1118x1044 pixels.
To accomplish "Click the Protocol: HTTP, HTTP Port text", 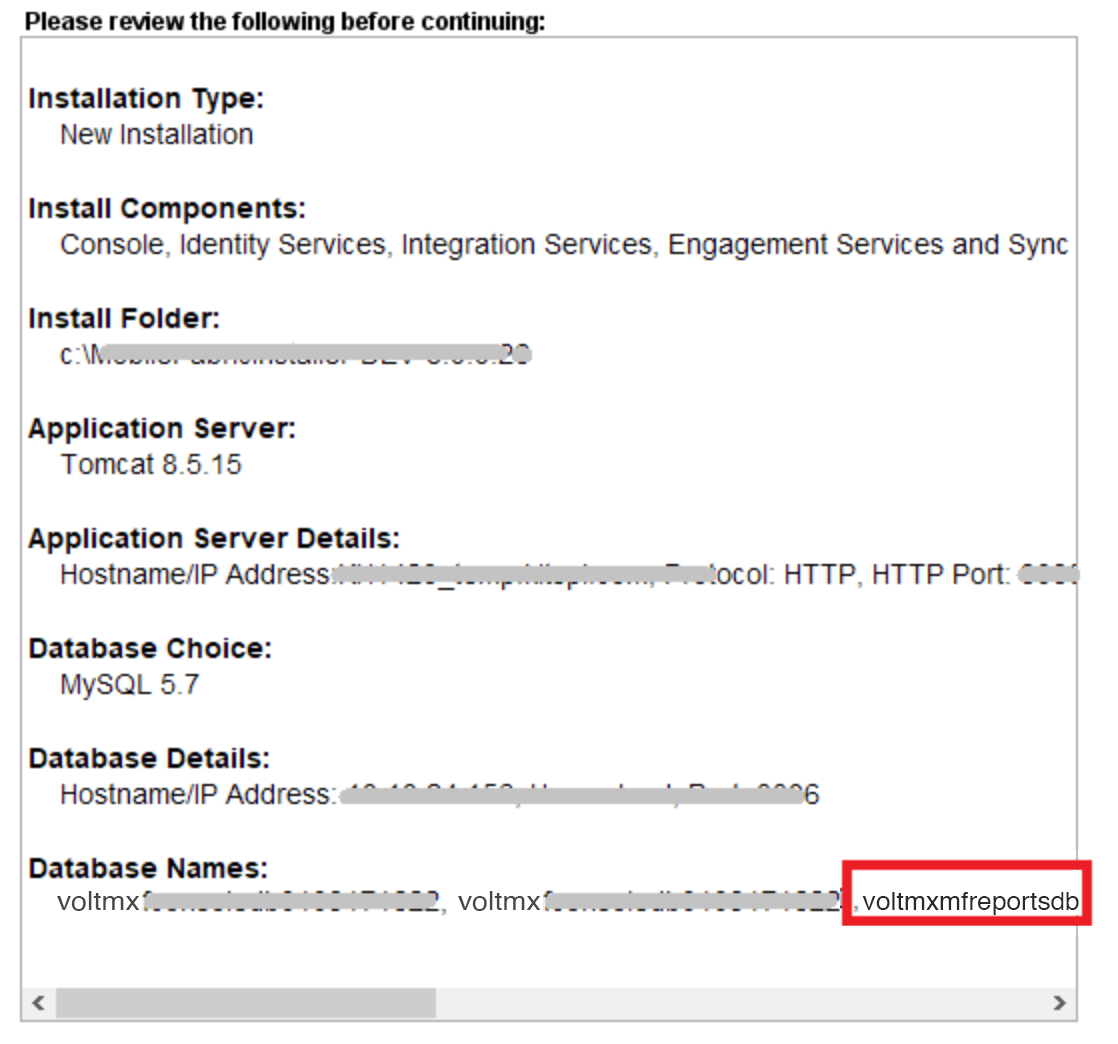I will [860, 575].
